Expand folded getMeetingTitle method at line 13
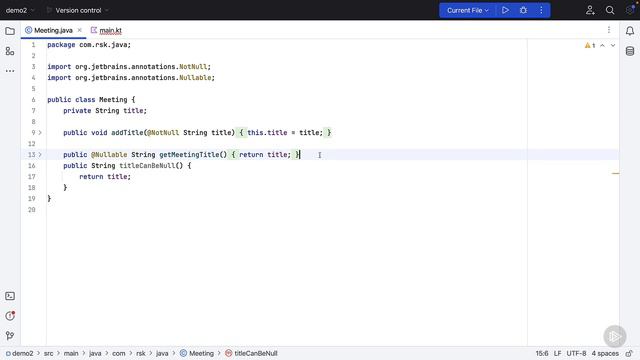This screenshot has width=640, height=360. tap(40, 155)
